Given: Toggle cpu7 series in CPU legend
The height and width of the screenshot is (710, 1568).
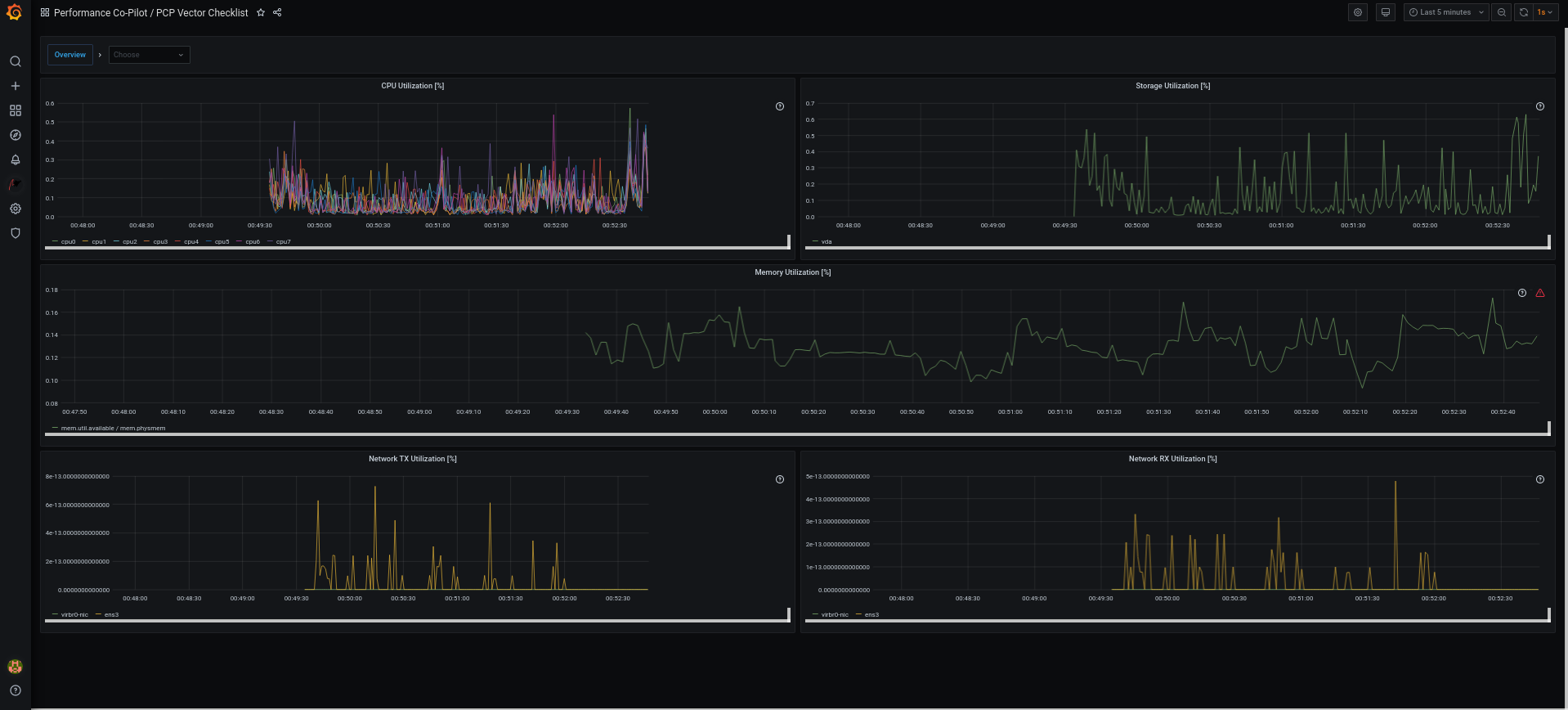Looking at the screenshot, I should tap(283, 242).
